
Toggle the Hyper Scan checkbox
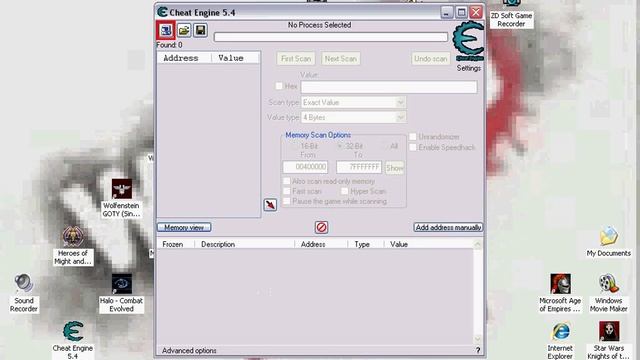click(344, 191)
